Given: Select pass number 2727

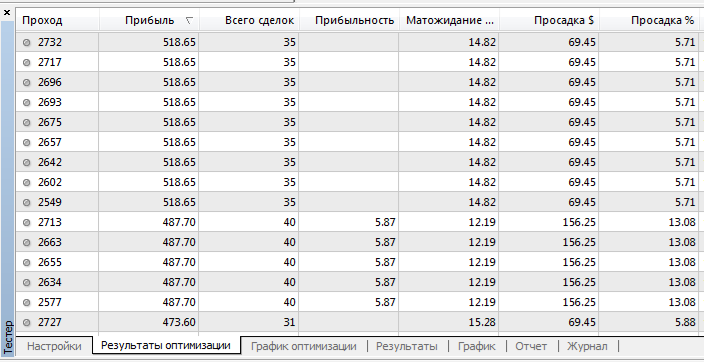Looking at the screenshot, I should (x=50, y=322).
